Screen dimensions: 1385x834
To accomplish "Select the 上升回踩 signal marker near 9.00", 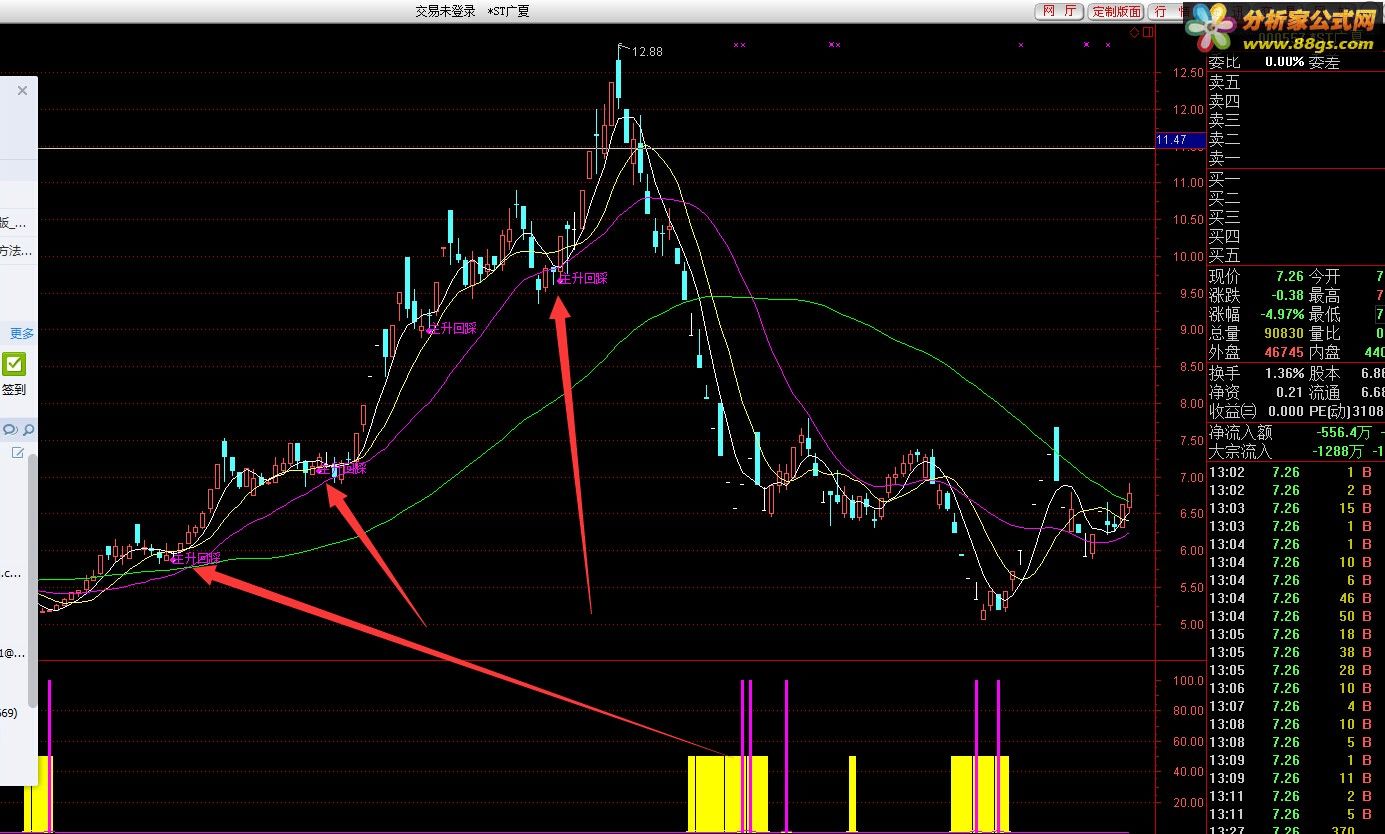I will pyautogui.click(x=451, y=328).
